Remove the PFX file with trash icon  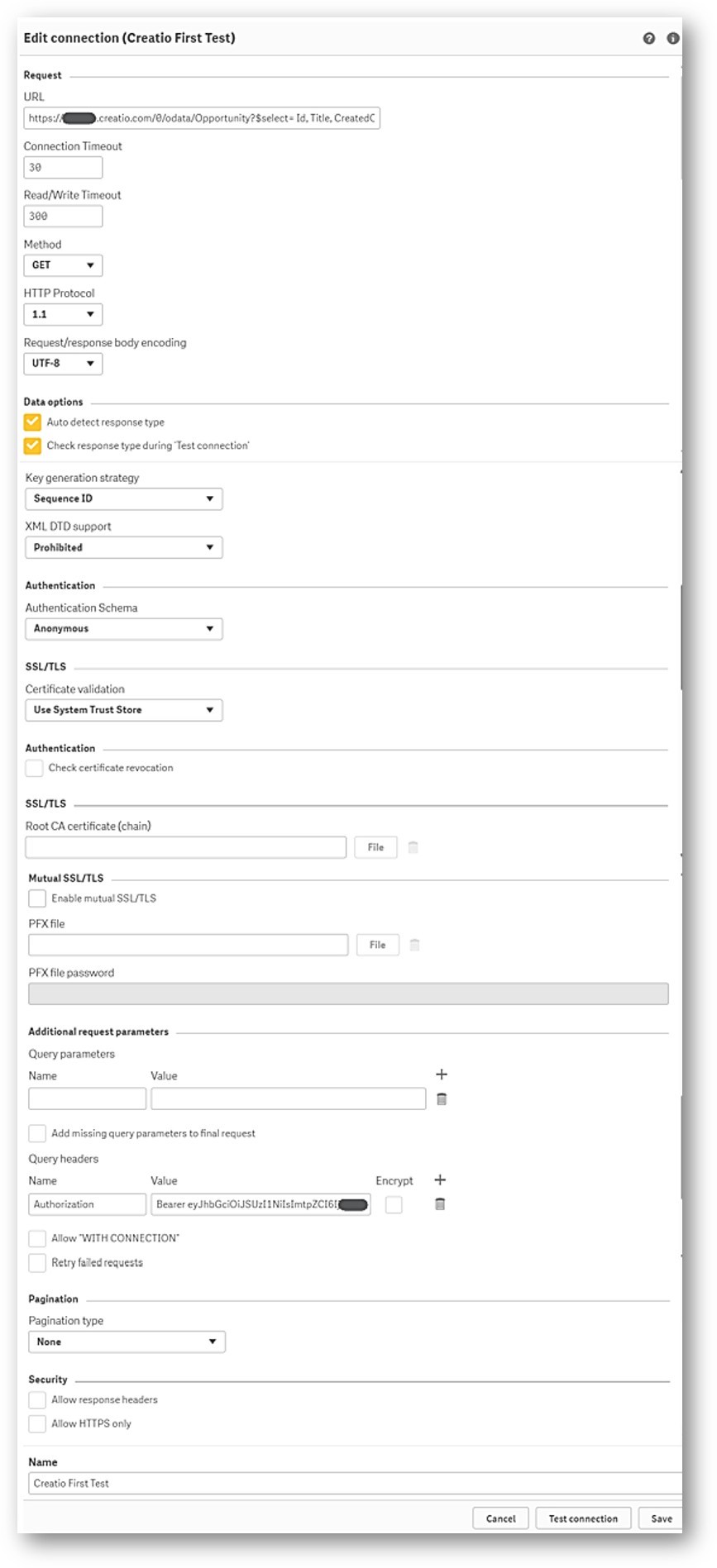pos(415,945)
